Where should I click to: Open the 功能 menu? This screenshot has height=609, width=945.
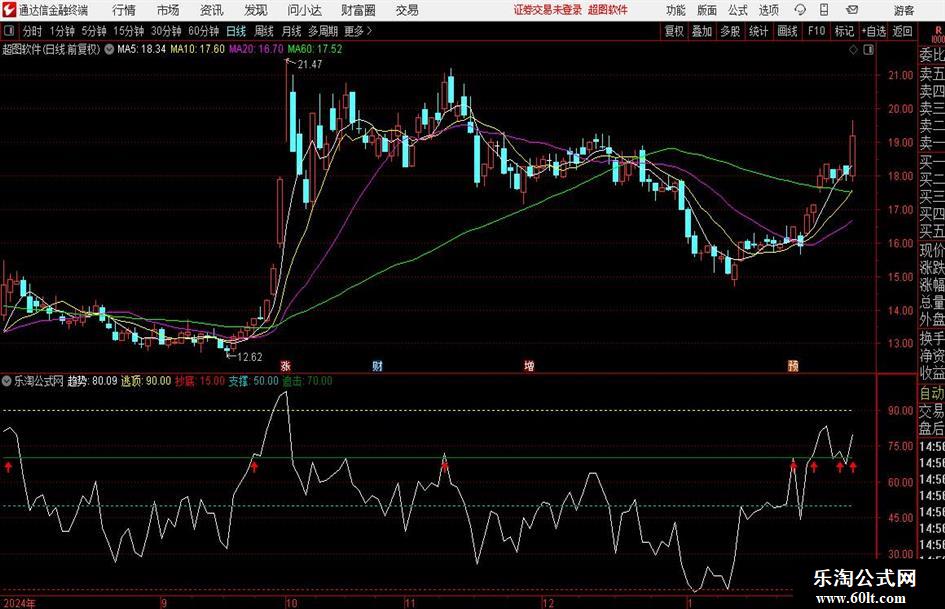point(676,10)
